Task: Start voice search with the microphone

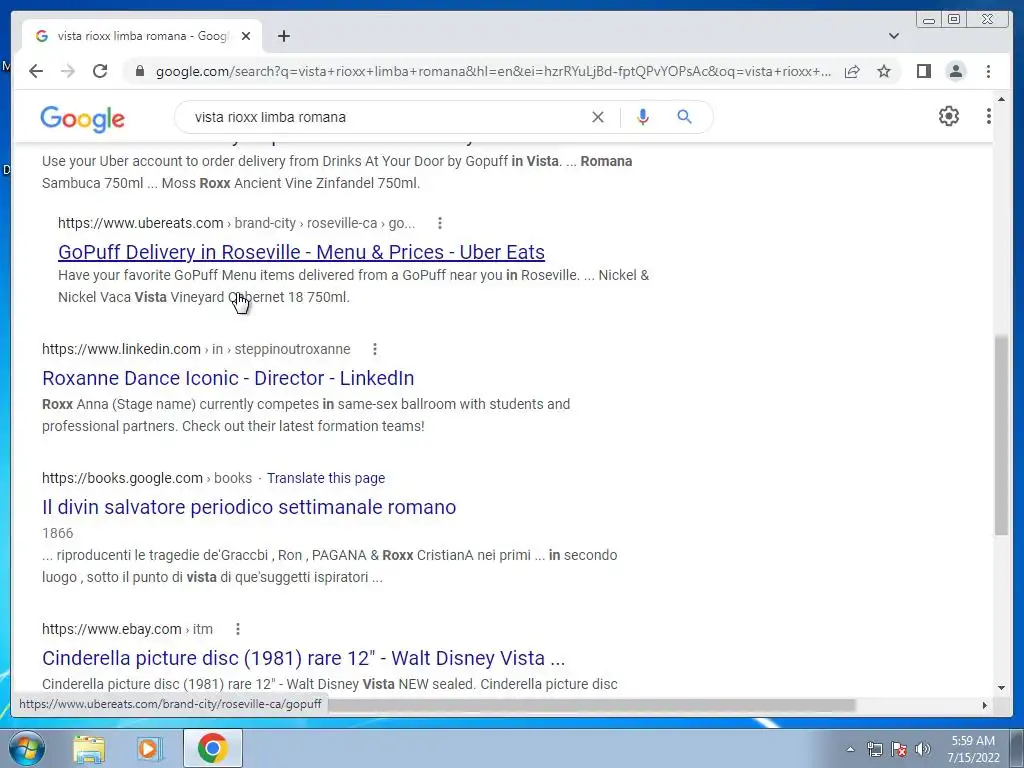Action: 643,117
